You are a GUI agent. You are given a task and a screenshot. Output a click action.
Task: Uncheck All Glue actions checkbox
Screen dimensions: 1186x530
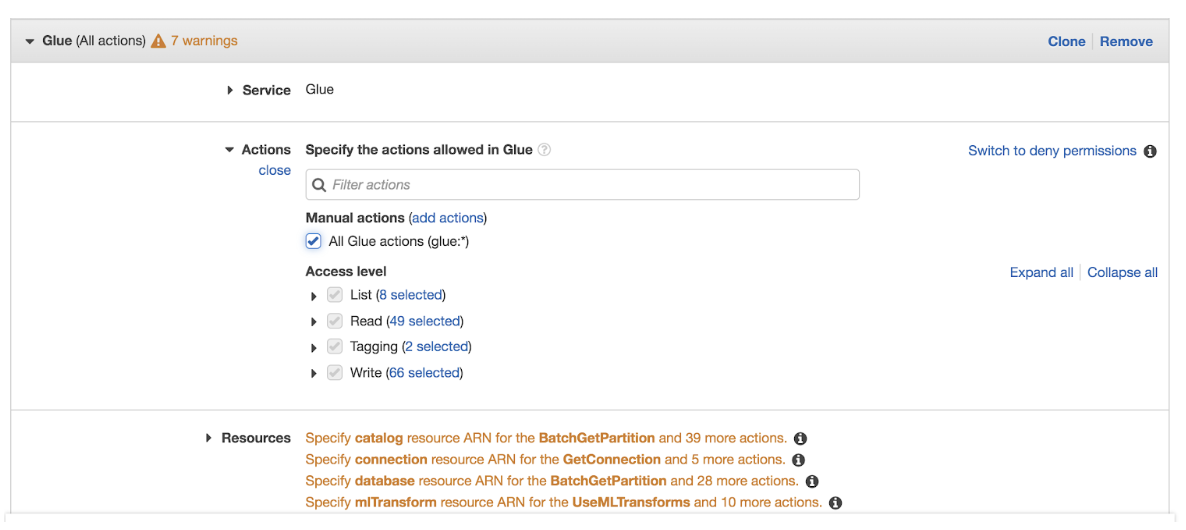[x=313, y=241]
